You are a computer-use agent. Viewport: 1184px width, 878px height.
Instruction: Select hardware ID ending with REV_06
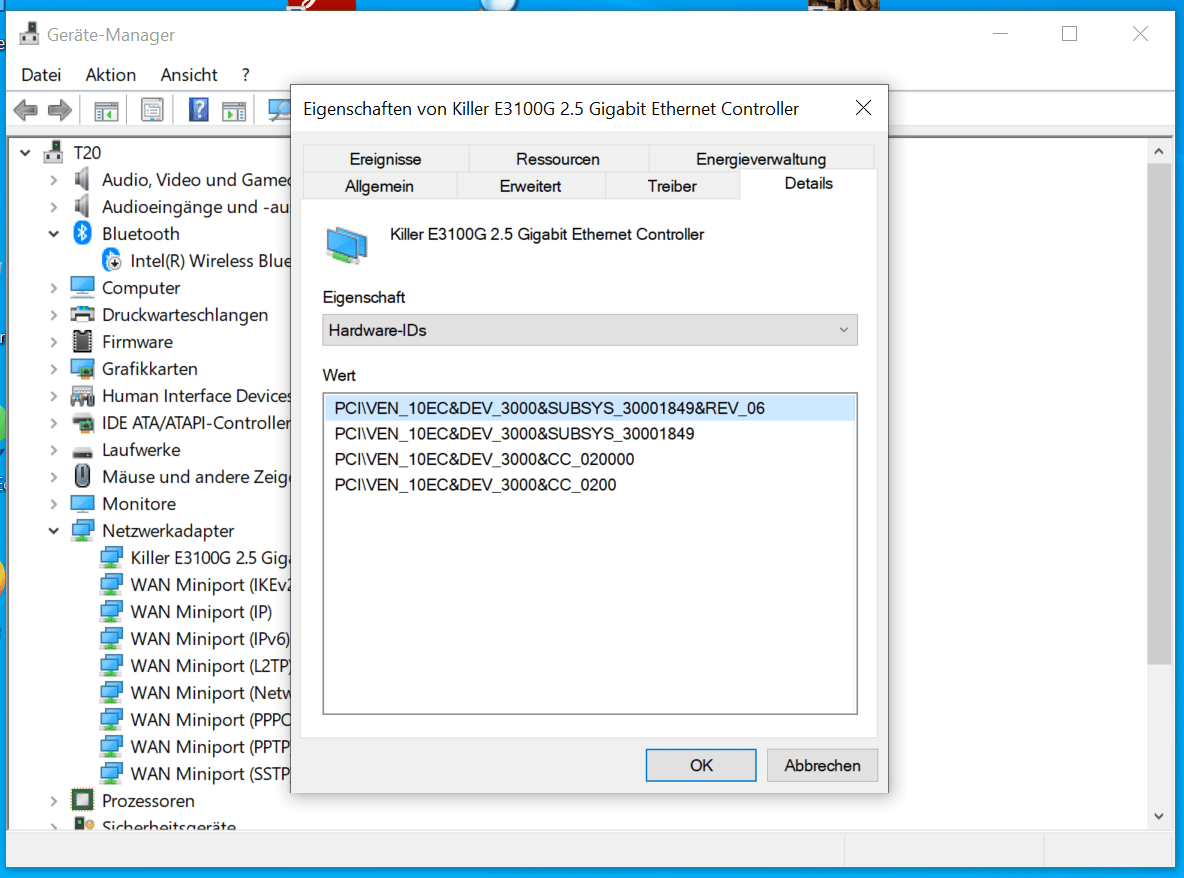(x=590, y=408)
